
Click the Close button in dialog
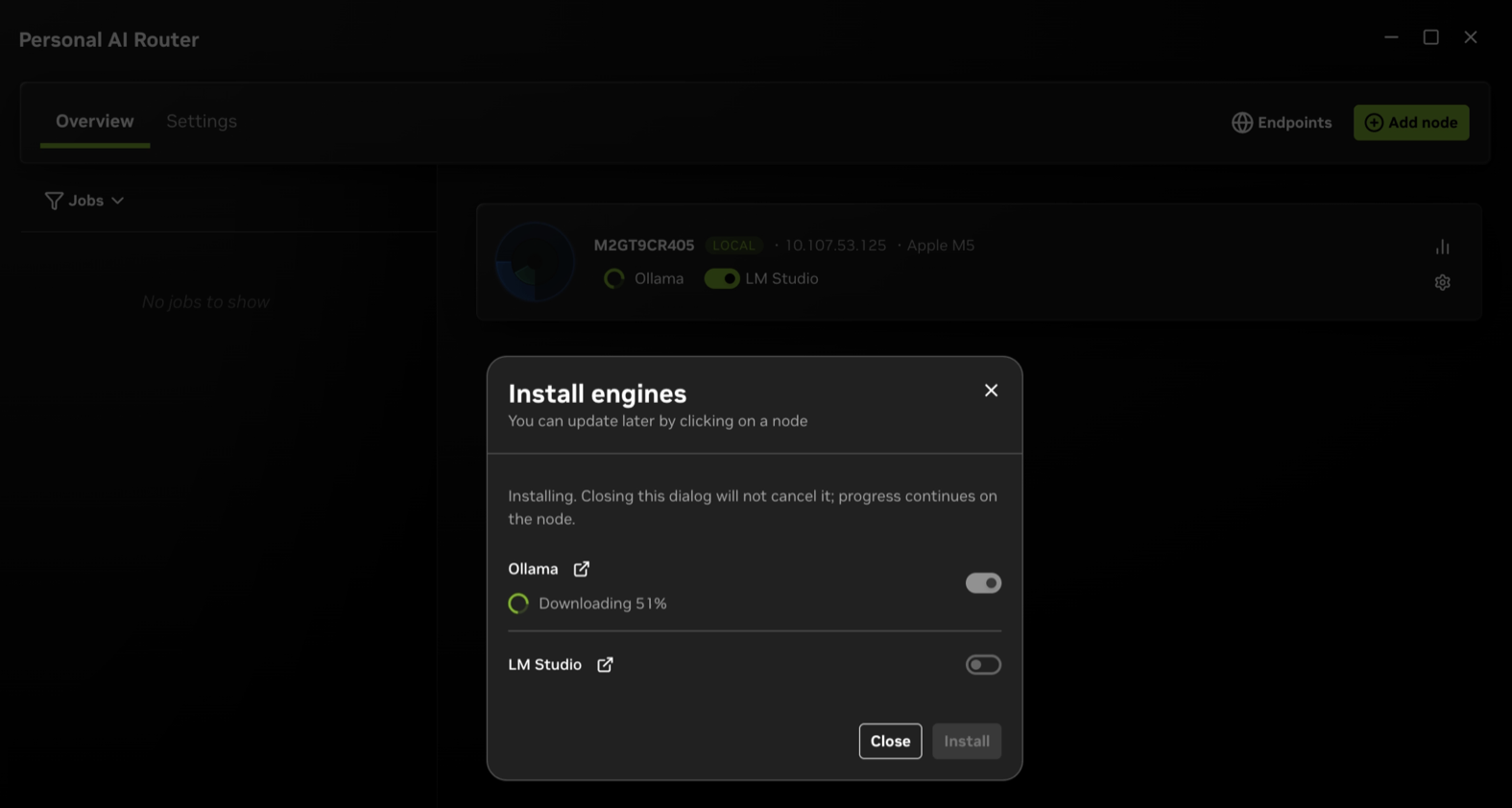[x=890, y=741]
